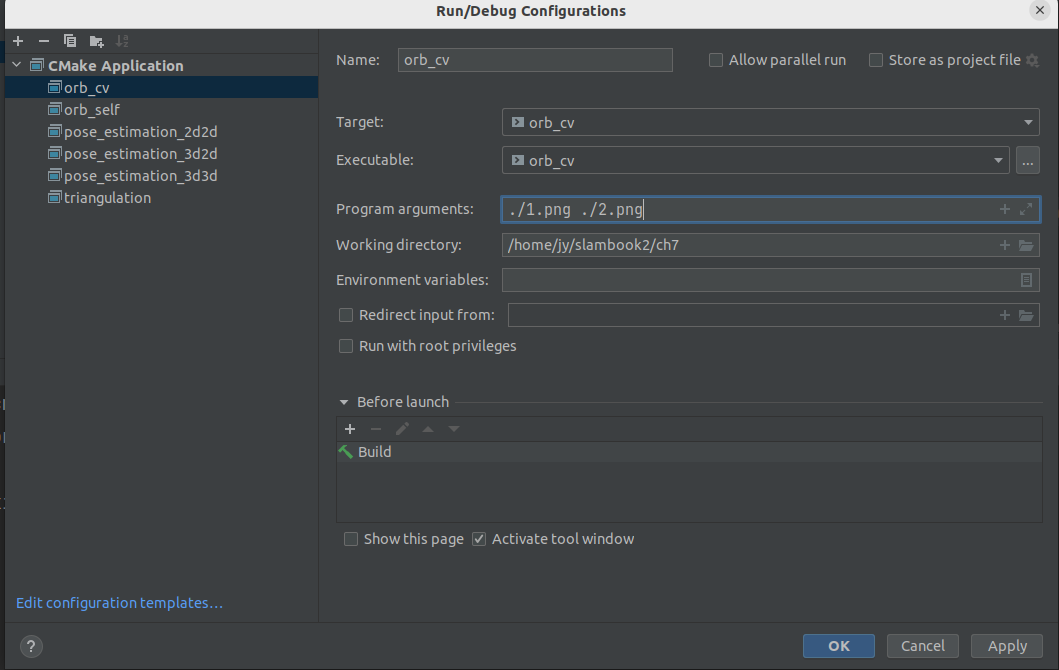Collapse the Before launch section
Screen dimensions: 1059x670
[344, 402]
